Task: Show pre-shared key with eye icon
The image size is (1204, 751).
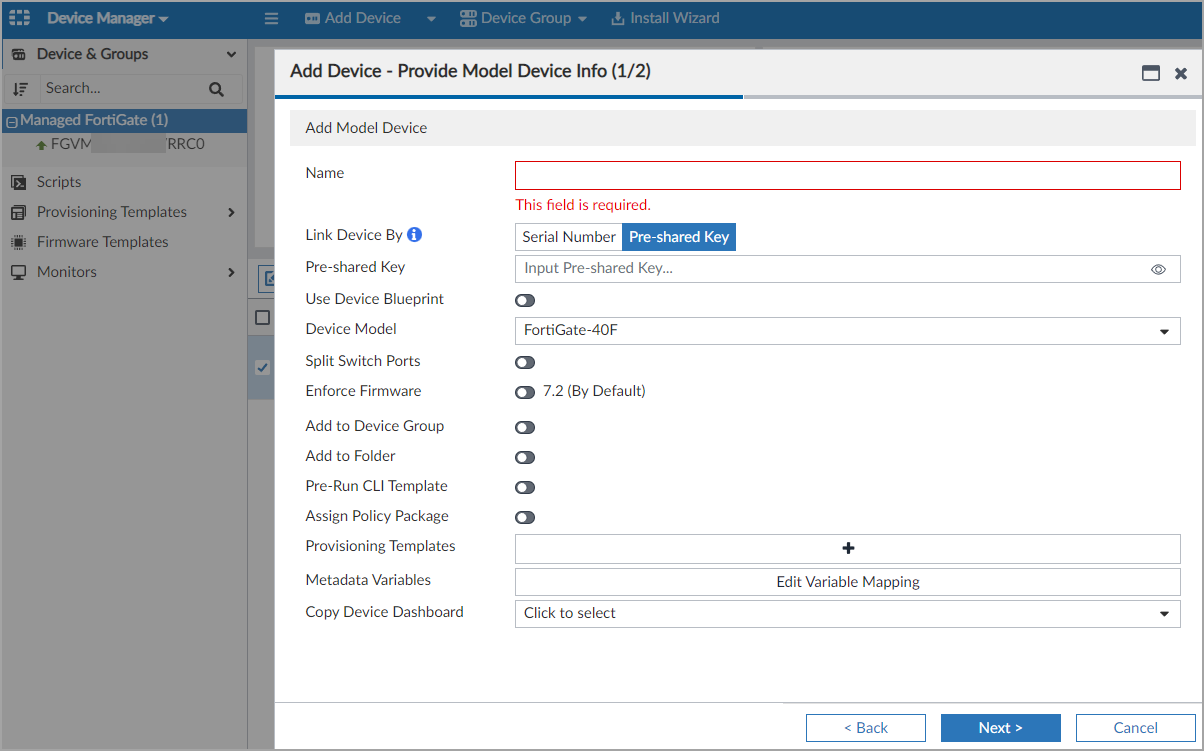Action: pyautogui.click(x=1158, y=269)
